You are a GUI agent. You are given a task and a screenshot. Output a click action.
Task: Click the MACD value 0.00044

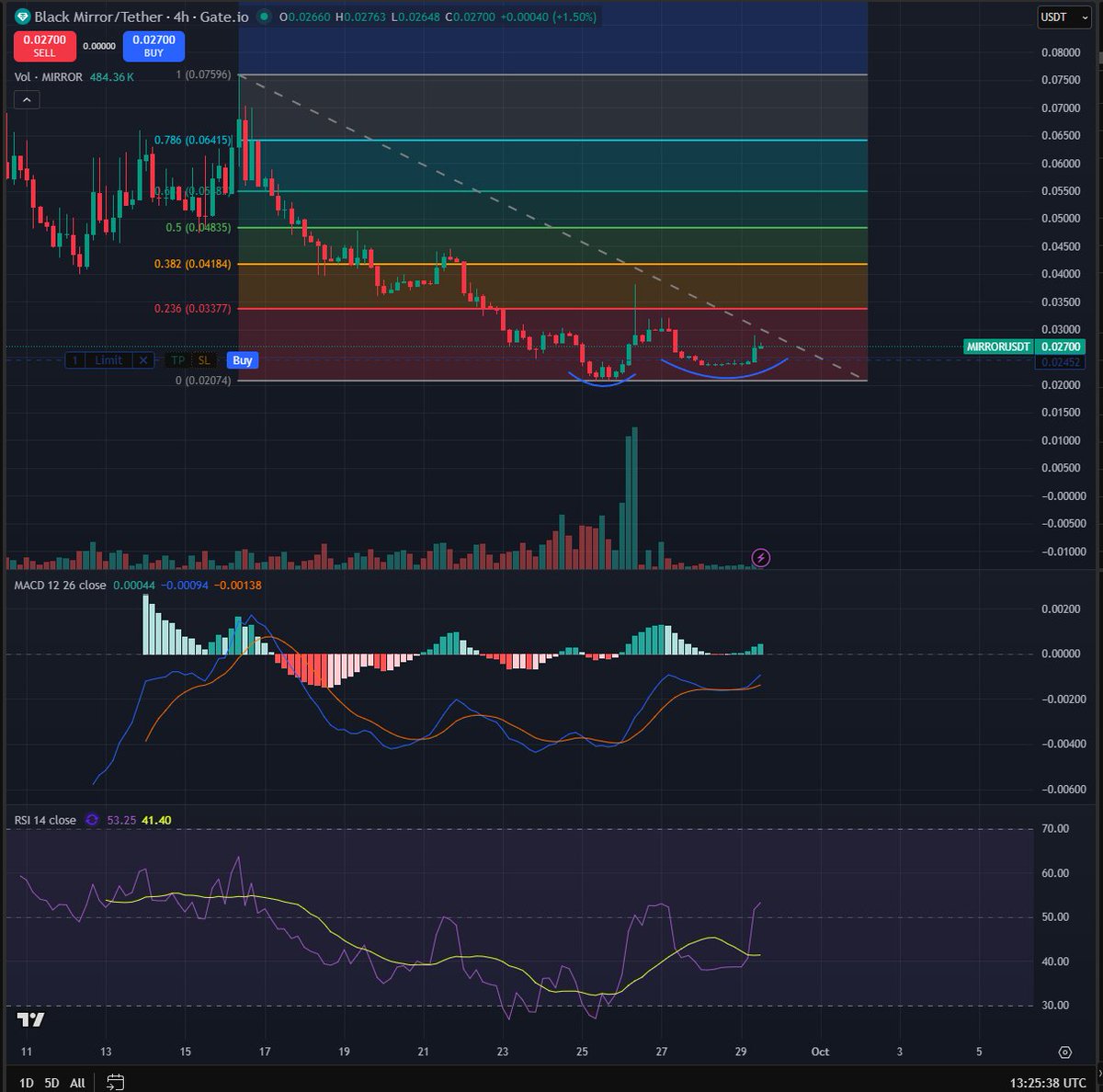[x=133, y=586]
